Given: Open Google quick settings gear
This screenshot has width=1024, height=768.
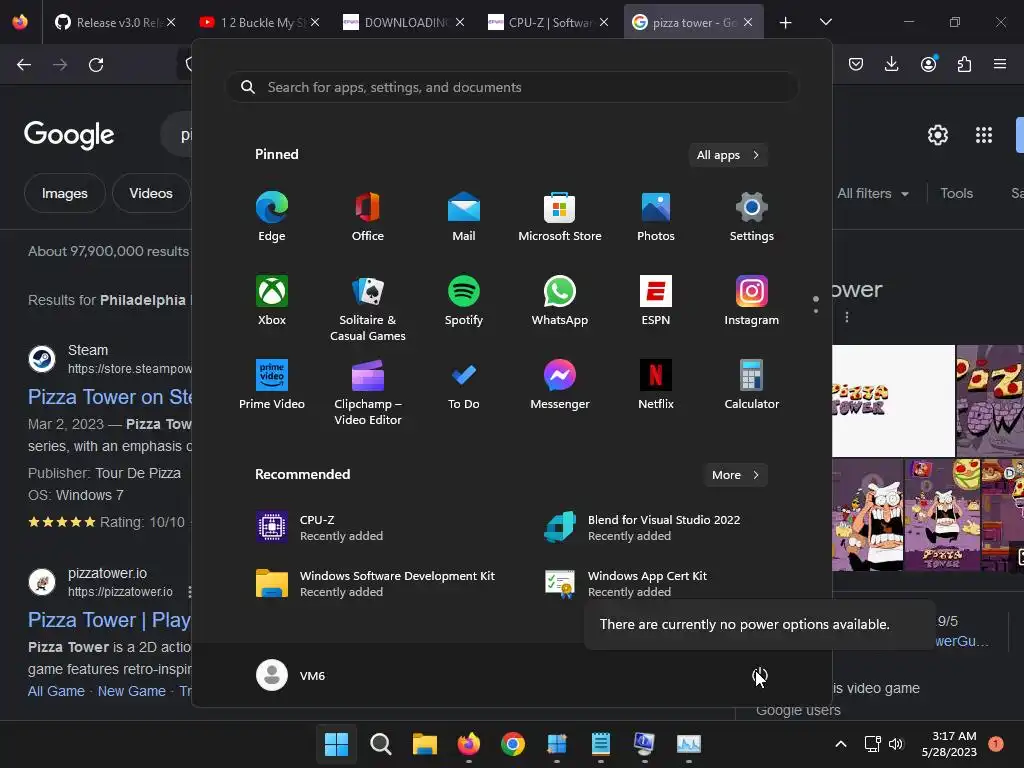Looking at the screenshot, I should (x=938, y=135).
